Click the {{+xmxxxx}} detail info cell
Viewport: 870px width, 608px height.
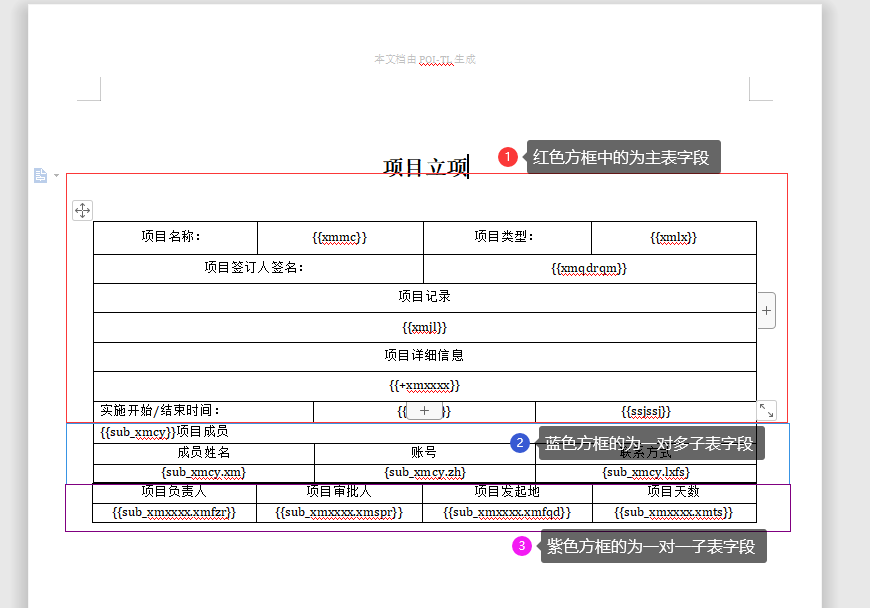click(424, 385)
